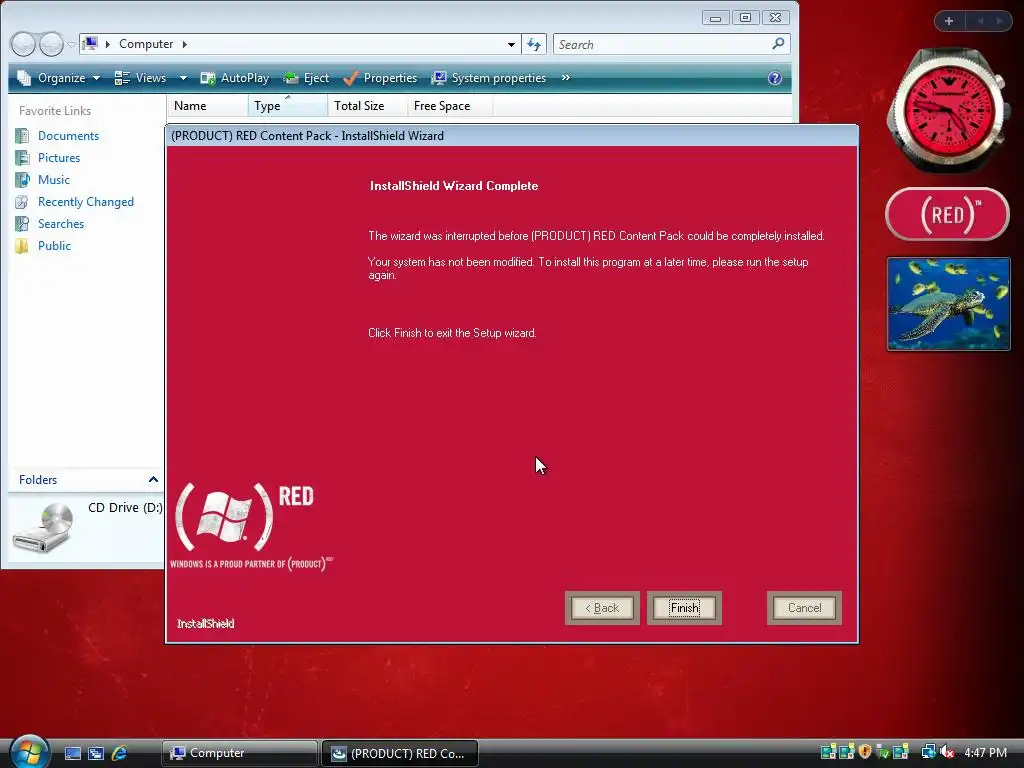Image resolution: width=1024 pixels, height=768 pixels.
Task: Open the address bar history dropdown
Action: [x=511, y=44]
